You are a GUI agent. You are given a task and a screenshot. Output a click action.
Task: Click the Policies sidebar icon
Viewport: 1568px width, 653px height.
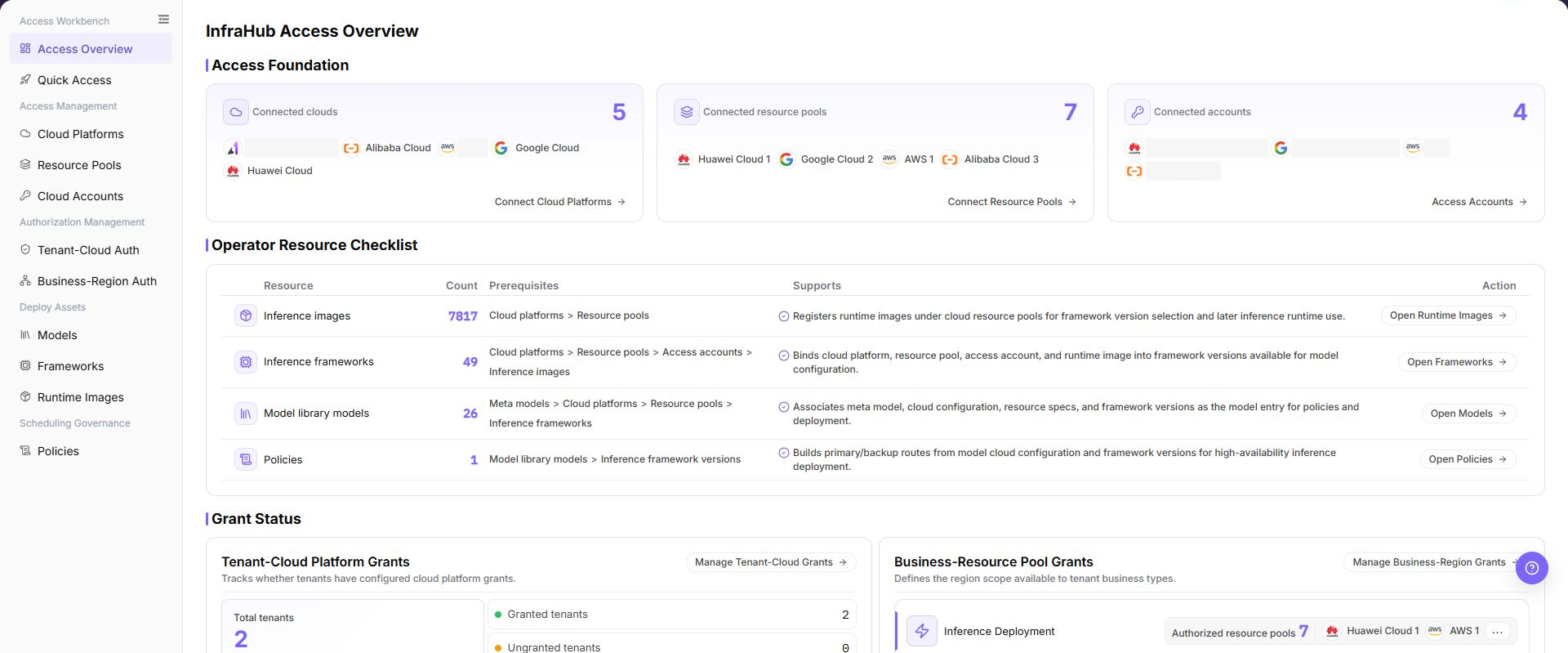(x=25, y=450)
